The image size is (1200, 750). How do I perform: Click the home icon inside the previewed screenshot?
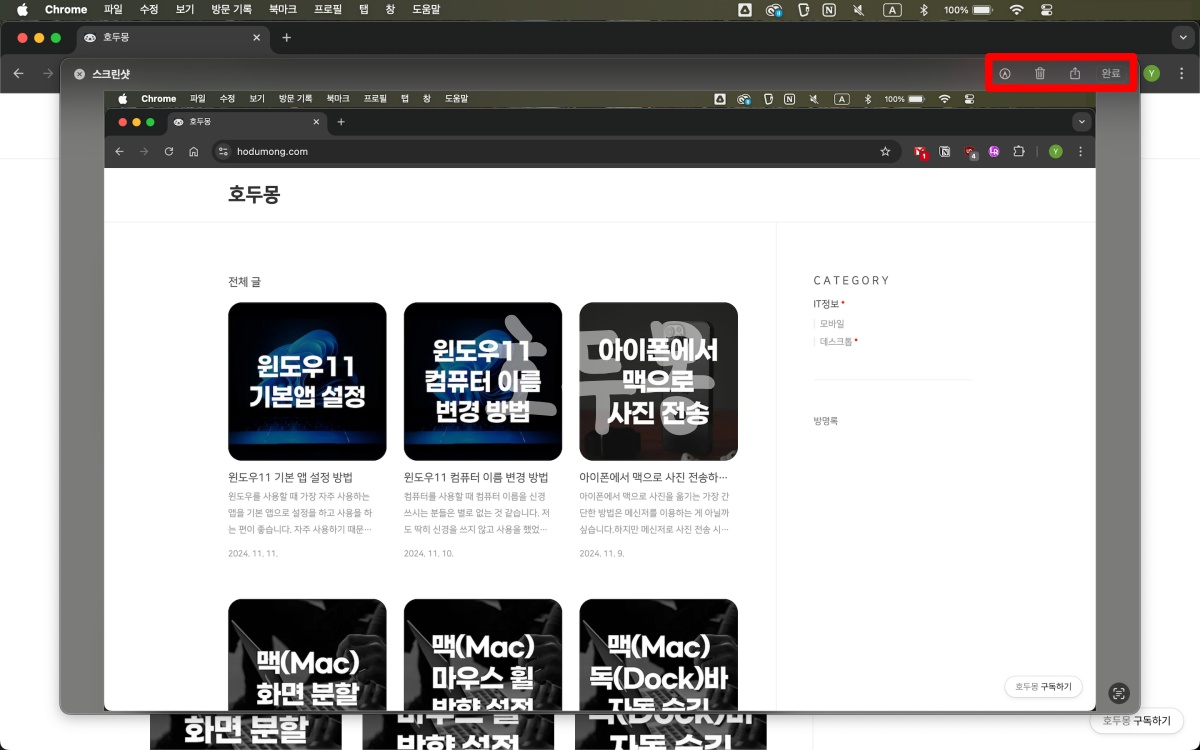(193, 152)
